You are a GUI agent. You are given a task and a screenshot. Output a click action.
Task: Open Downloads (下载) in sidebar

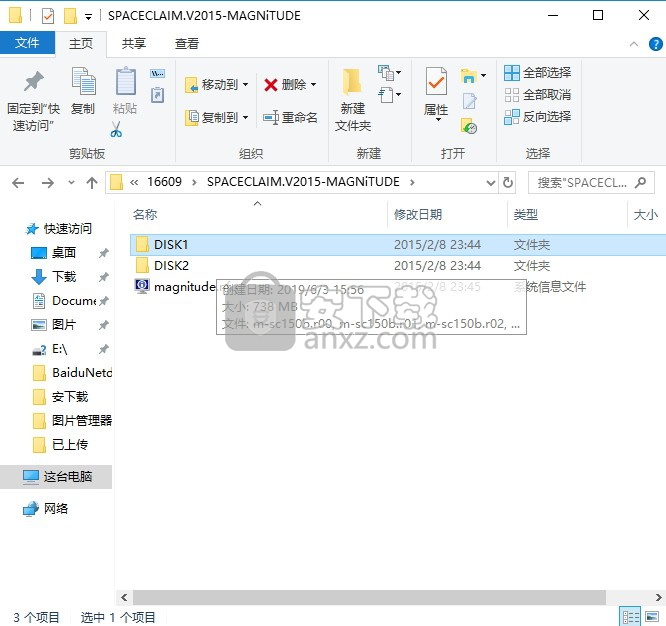coord(54,277)
